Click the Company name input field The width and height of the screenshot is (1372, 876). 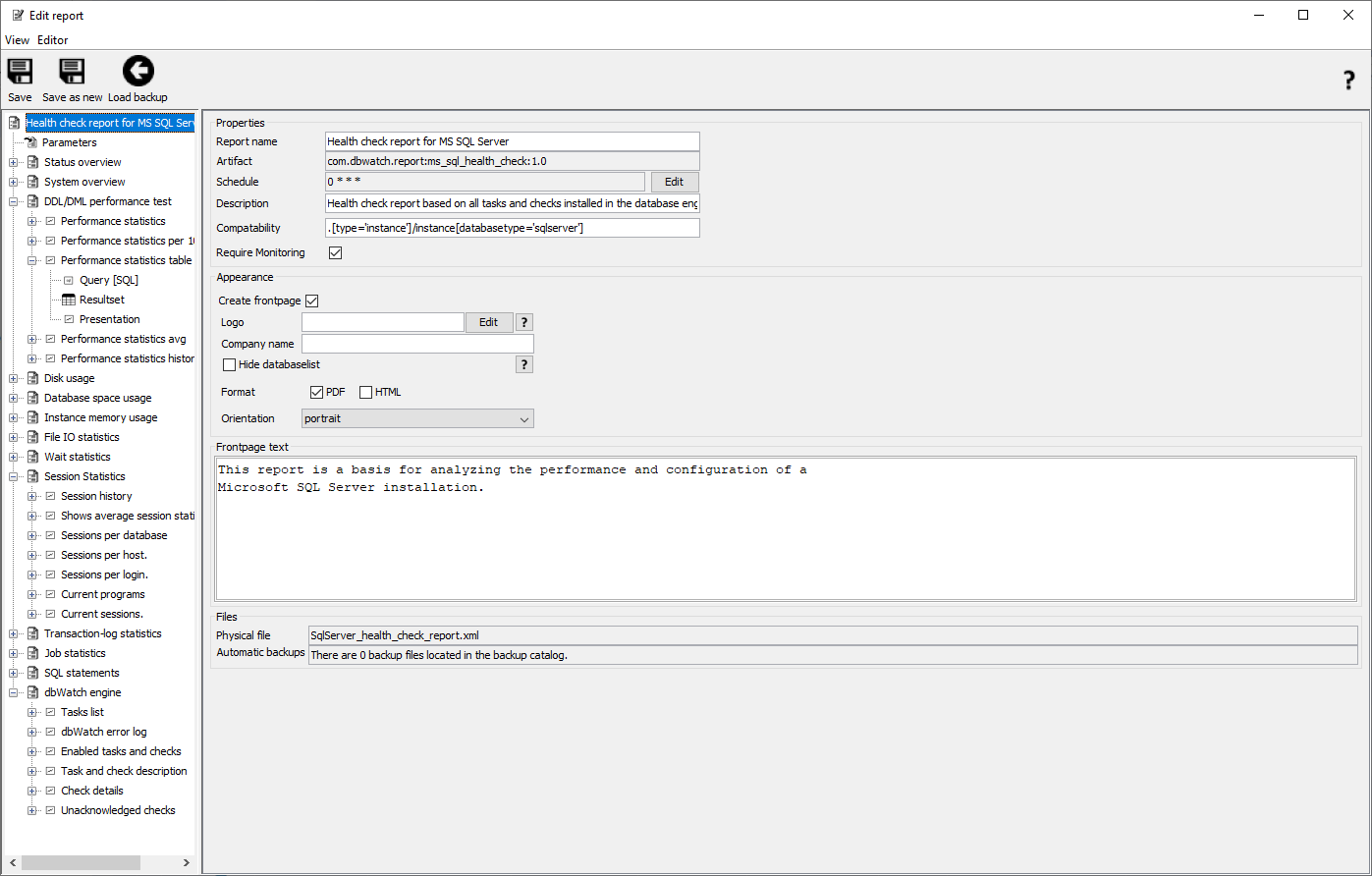(417, 344)
